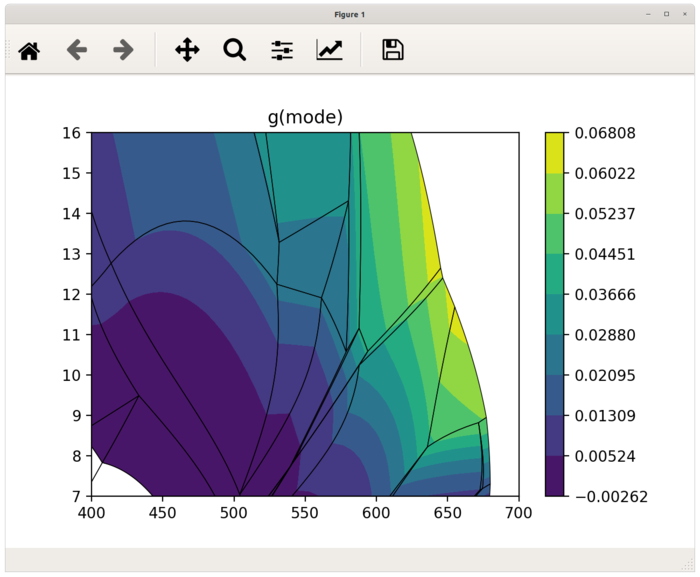Click x-axis tick label 700
The height and width of the screenshot is (577, 700).
click(519, 513)
